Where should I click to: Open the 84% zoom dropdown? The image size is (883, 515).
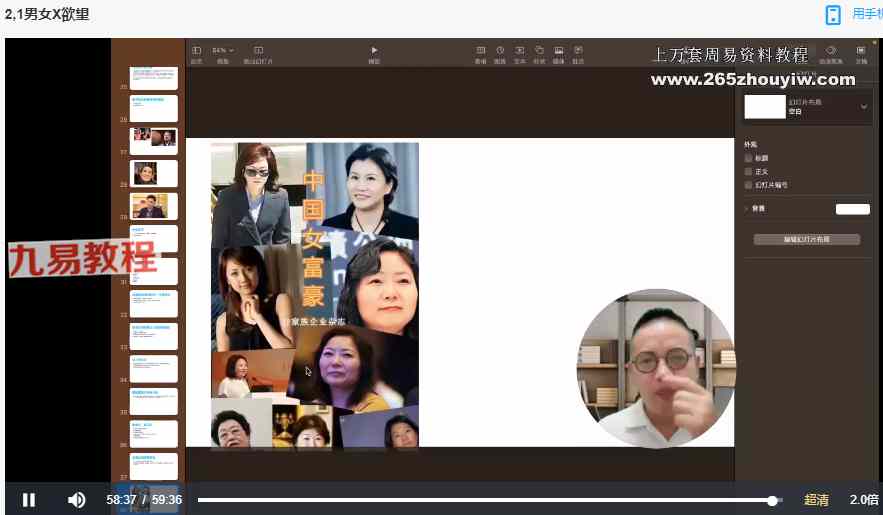(223, 50)
